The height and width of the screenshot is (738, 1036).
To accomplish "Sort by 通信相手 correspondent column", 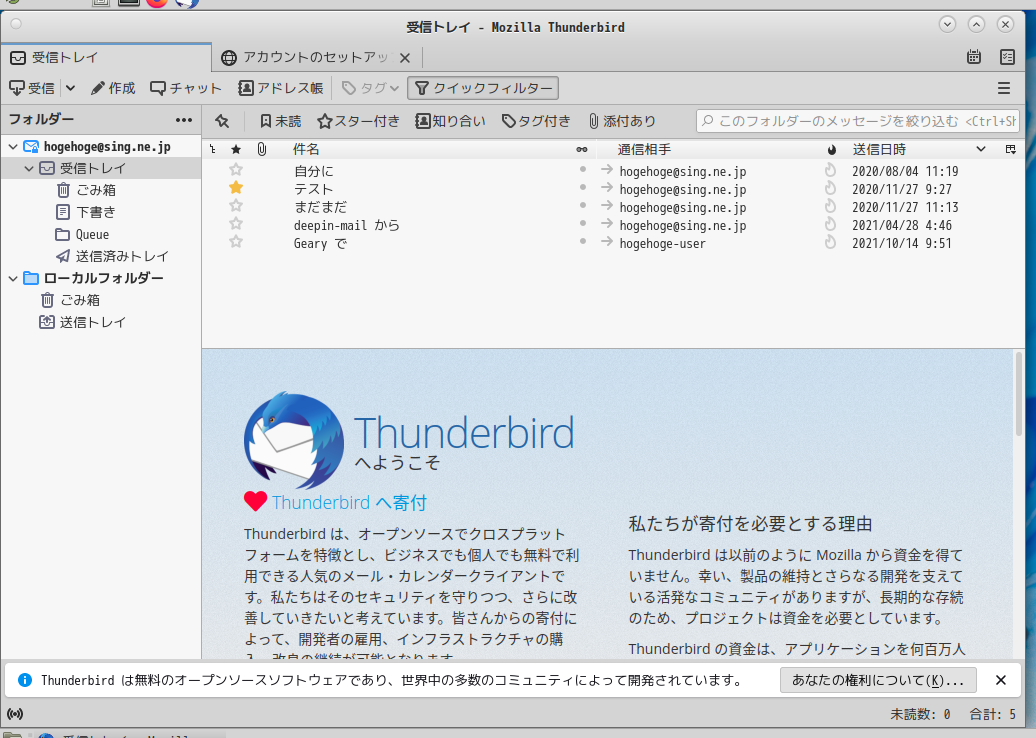I will coord(644,149).
